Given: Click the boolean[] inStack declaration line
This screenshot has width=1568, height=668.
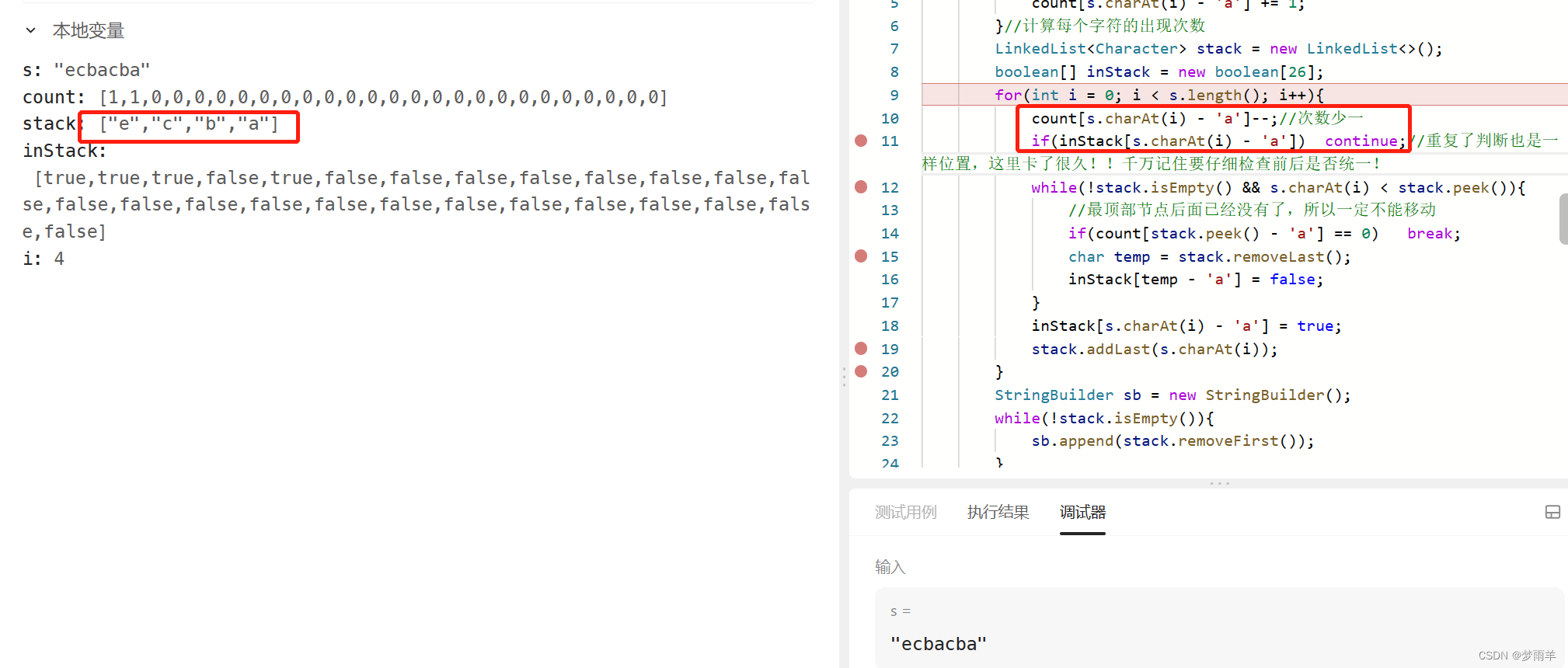Looking at the screenshot, I should coord(1159,71).
